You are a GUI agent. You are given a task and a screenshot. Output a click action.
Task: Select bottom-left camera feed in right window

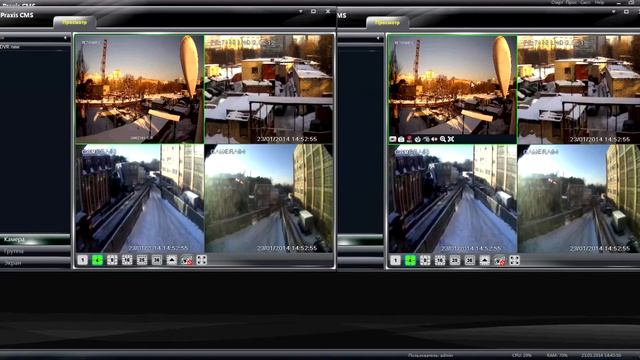point(453,198)
